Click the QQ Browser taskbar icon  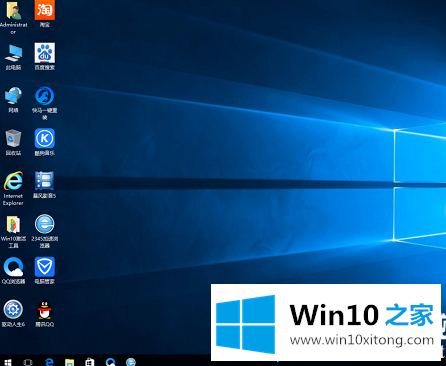pos(110,362)
